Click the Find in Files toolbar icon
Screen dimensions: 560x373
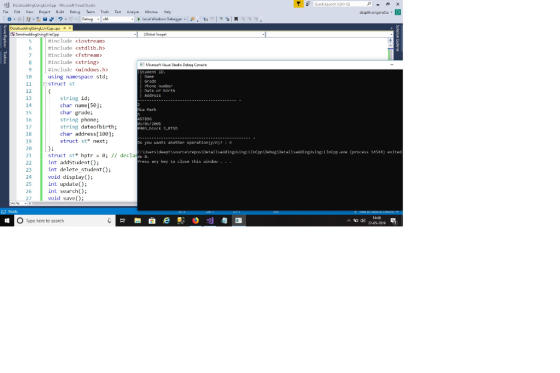pyautogui.click(x=192, y=19)
